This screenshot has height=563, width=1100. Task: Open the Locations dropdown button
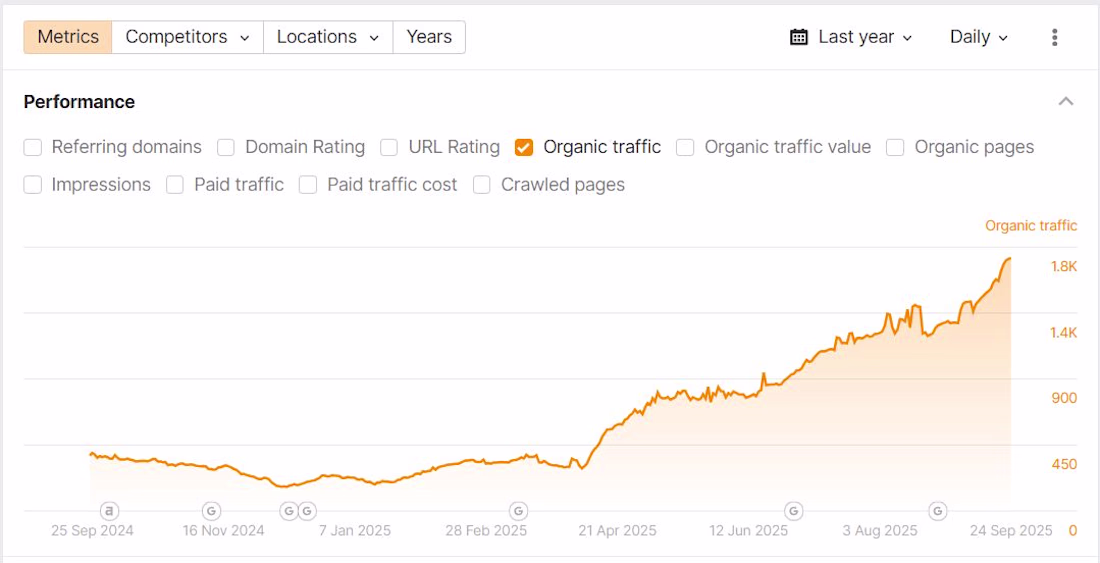tap(328, 37)
